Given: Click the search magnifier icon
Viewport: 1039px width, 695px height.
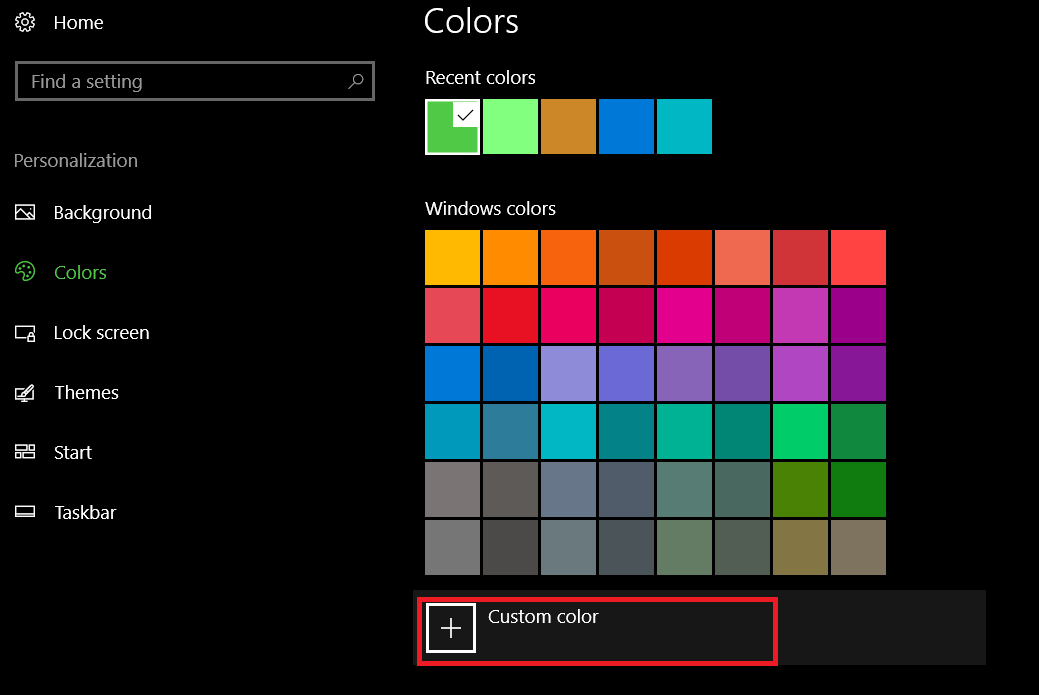Looking at the screenshot, I should (x=355, y=82).
